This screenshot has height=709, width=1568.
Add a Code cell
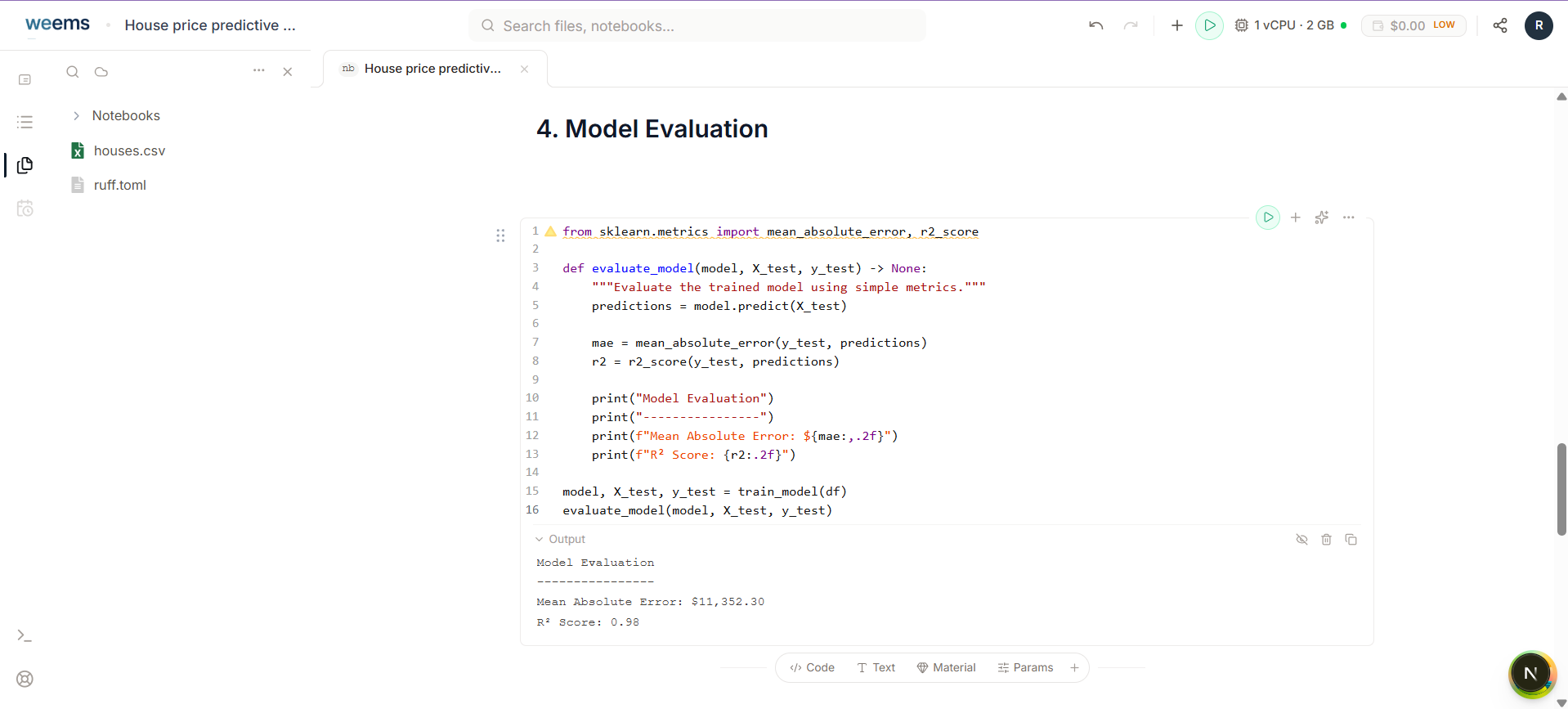pyautogui.click(x=813, y=667)
